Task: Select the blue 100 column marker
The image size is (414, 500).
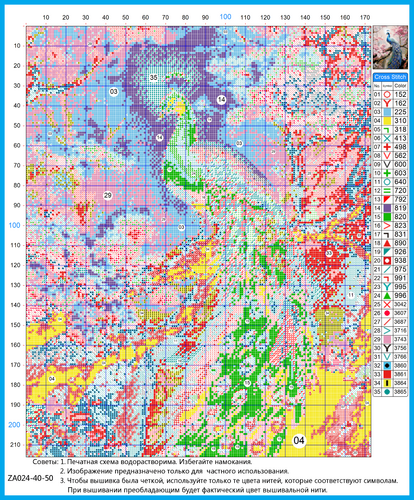Action: click(x=225, y=17)
